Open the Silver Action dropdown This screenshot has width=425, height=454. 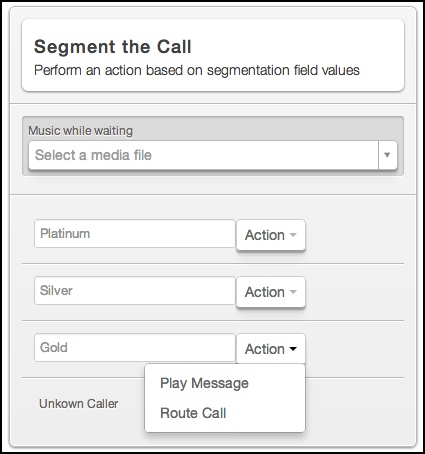coord(271,292)
